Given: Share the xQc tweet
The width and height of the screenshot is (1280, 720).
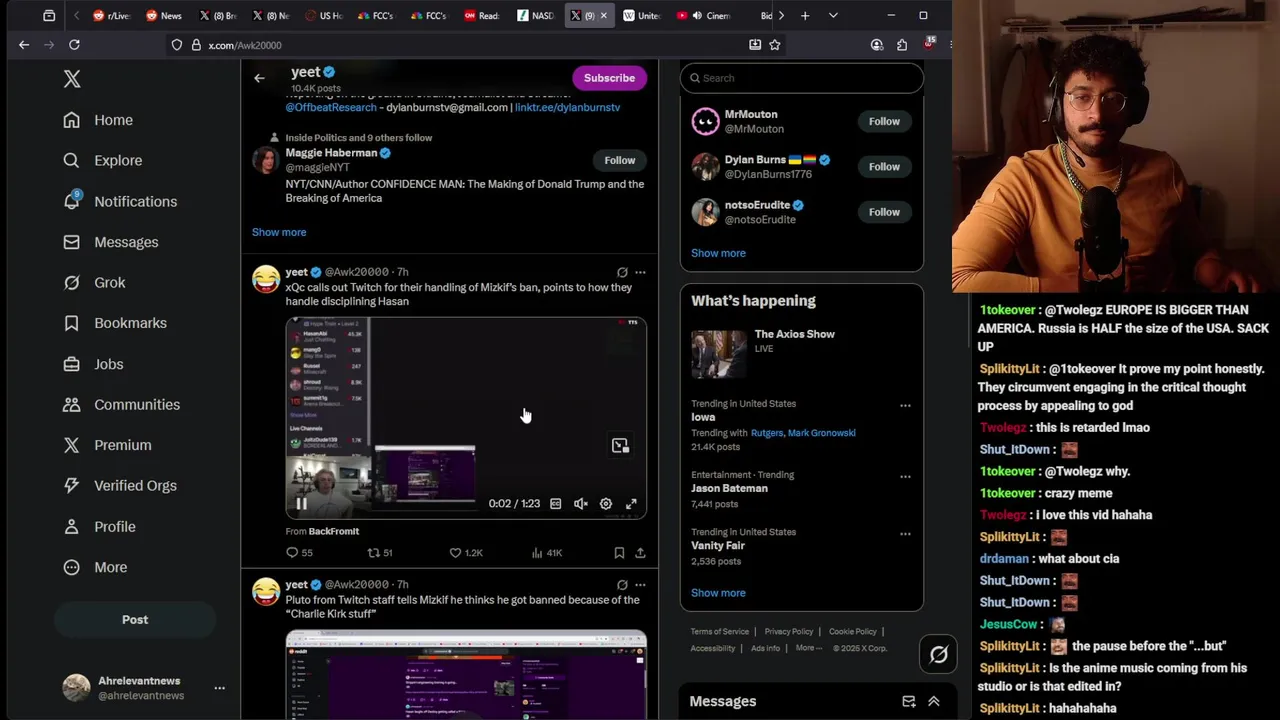Looking at the screenshot, I should pos(640,552).
